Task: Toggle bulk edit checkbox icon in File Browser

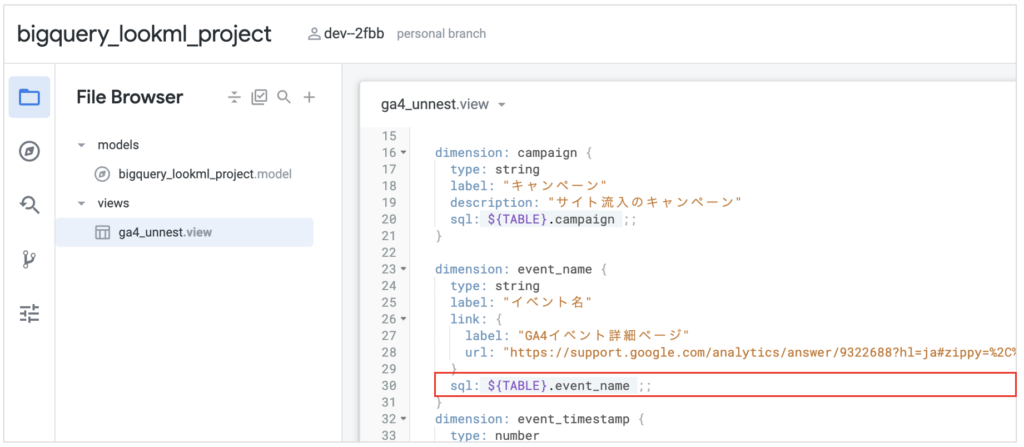Action: 259,97
